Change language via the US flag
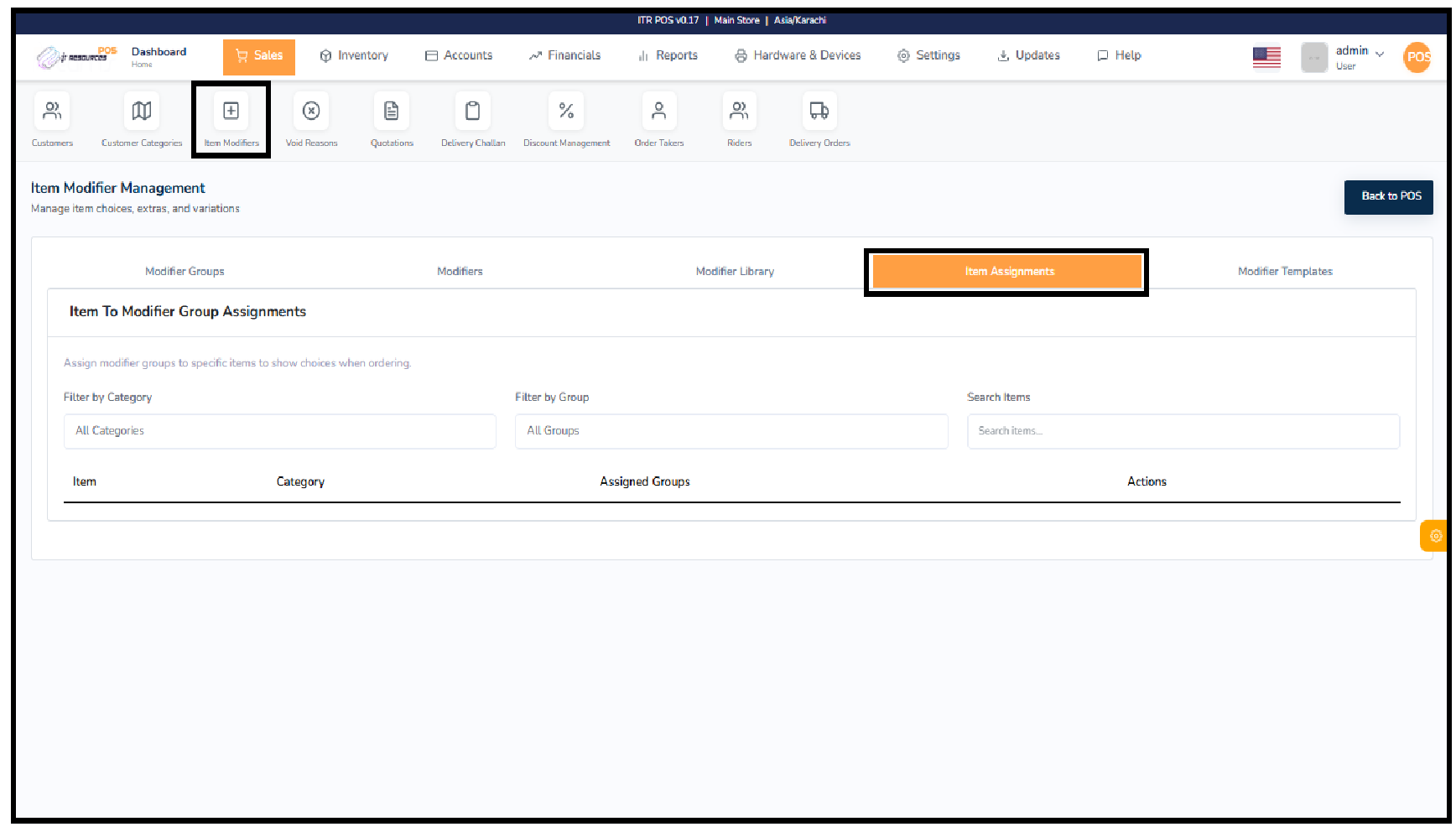1456x832 pixels. [1266, 57]
